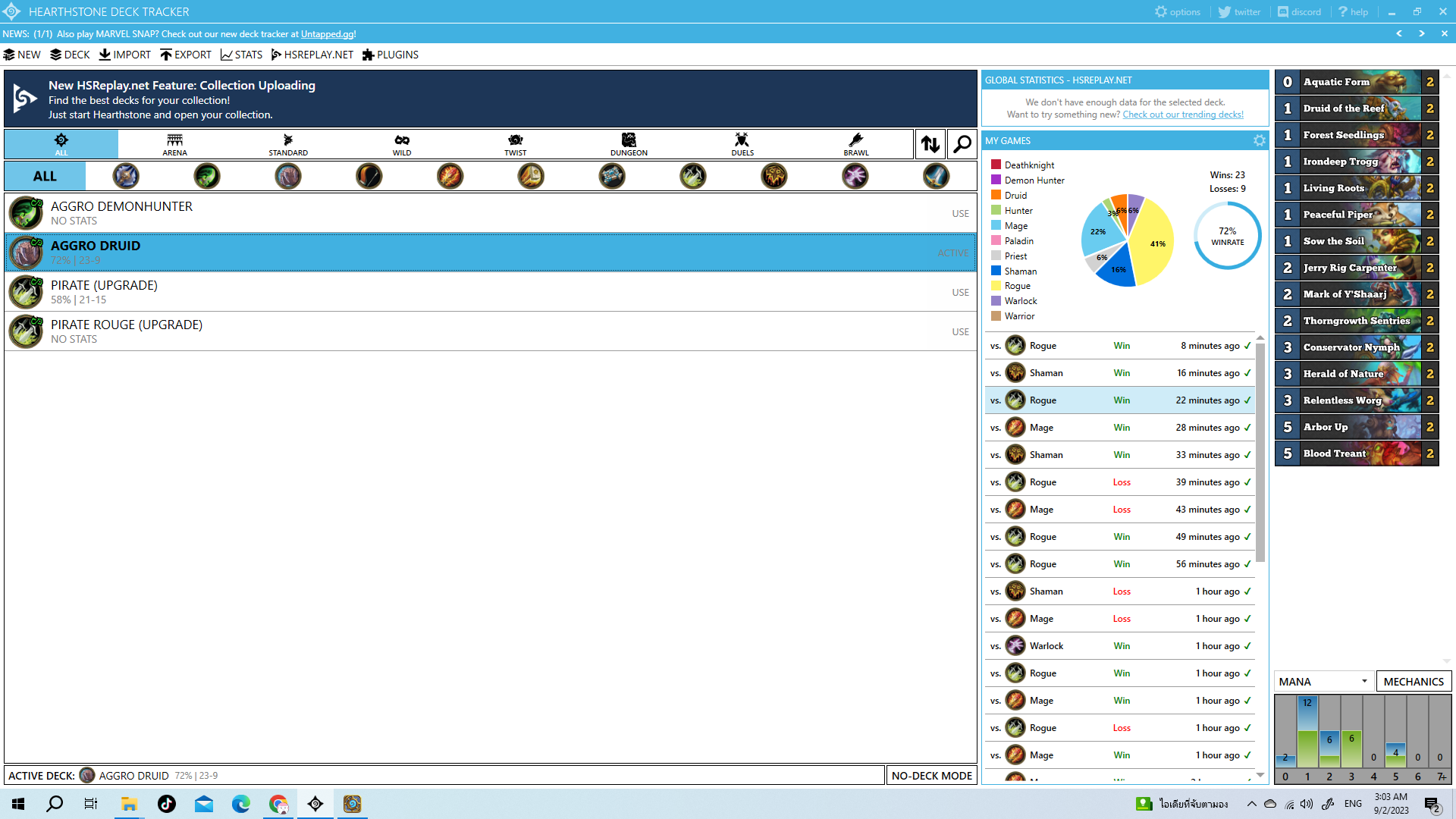Use the Aggro Demonhunter deck

960,213
